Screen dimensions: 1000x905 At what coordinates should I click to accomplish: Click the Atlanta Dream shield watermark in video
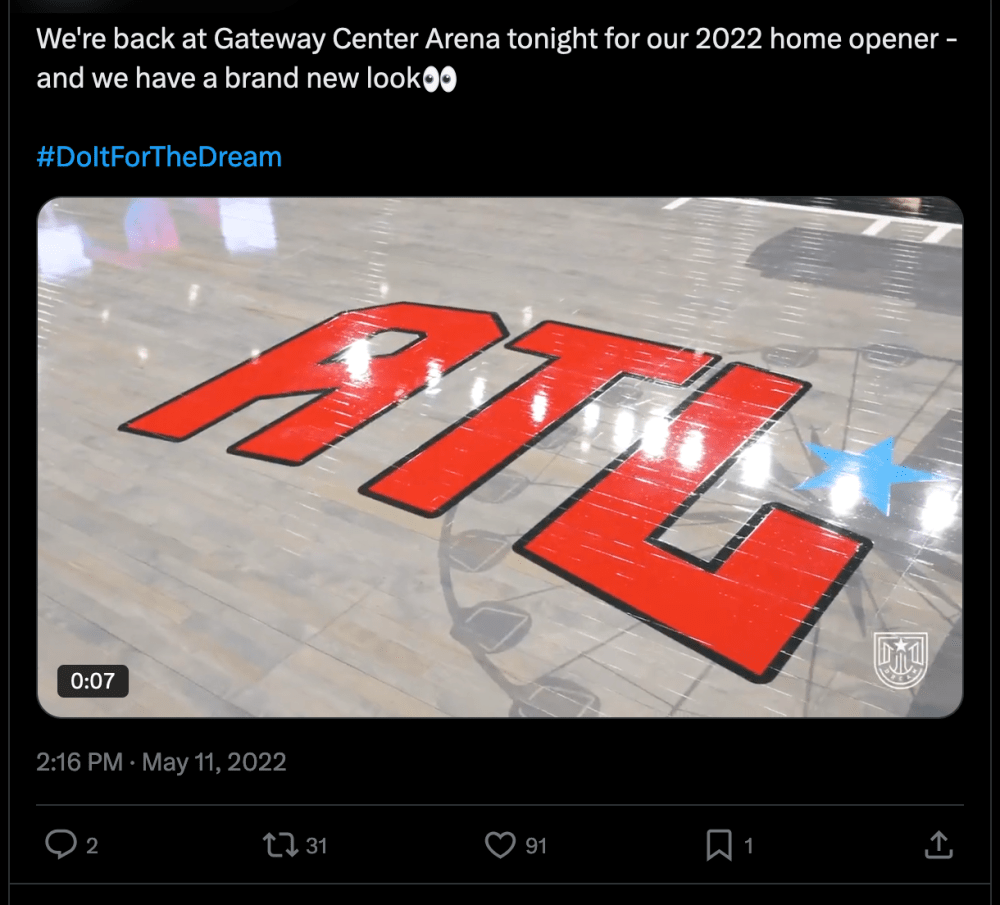click(x=900, y=661)
